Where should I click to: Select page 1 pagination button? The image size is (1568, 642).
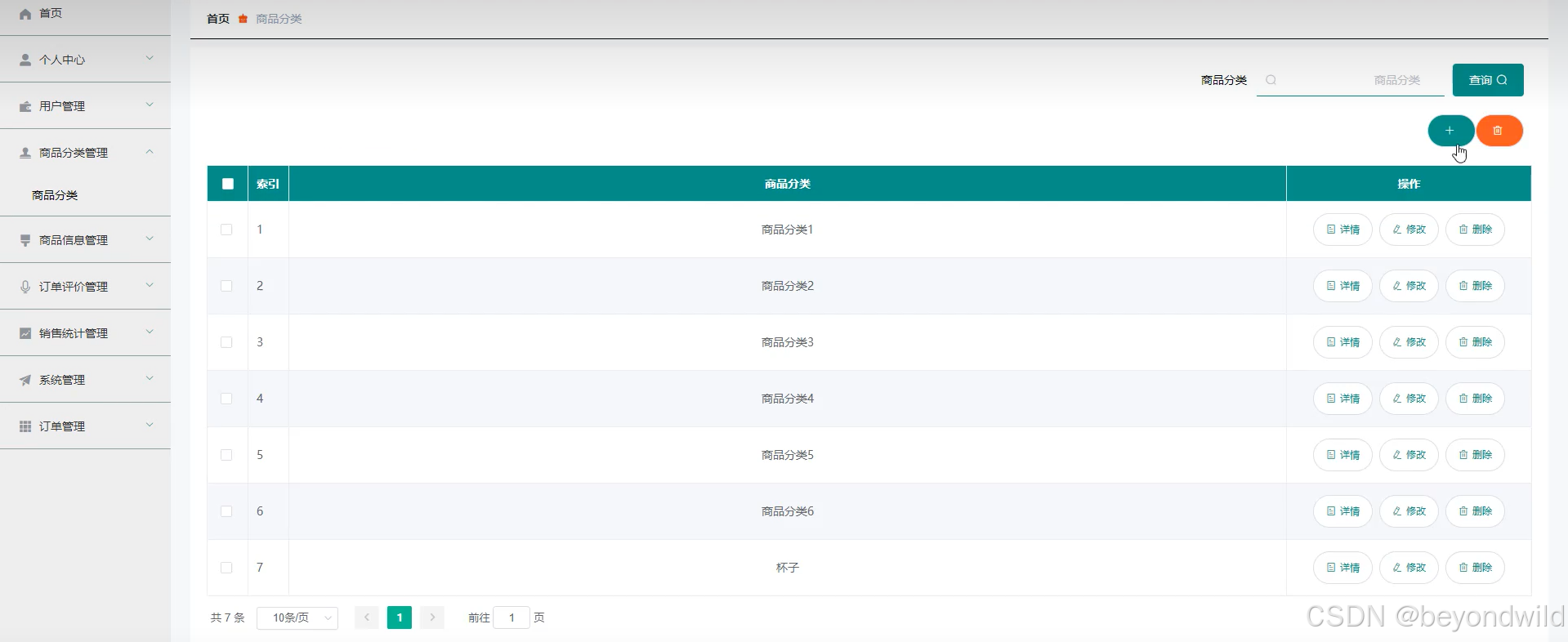point(400,617)
